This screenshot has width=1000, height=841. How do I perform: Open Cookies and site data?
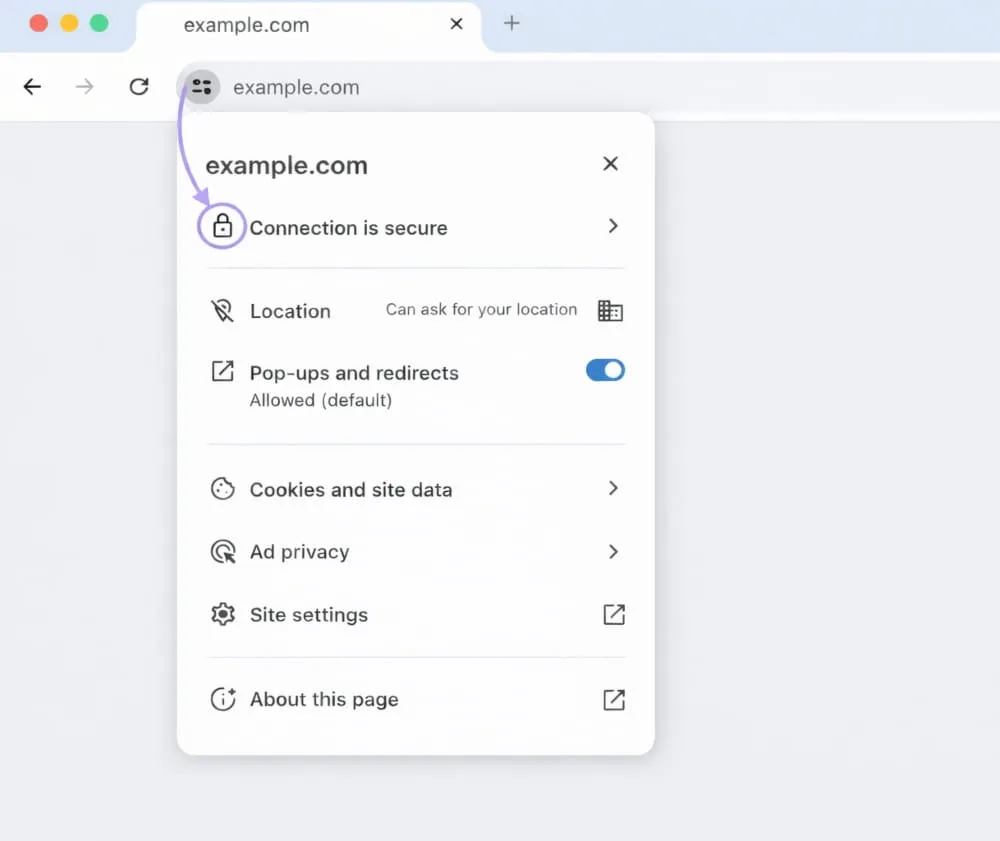[416, 489]
